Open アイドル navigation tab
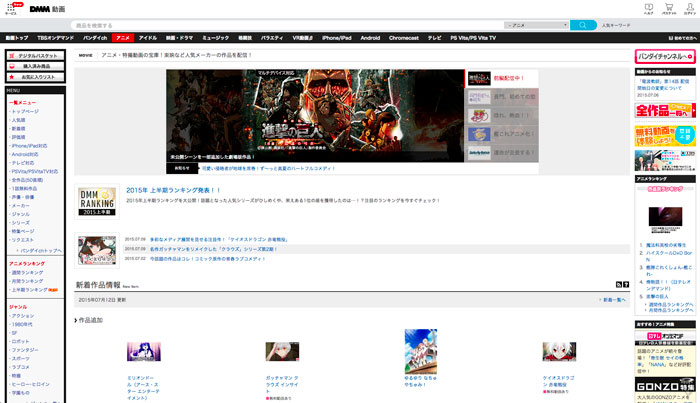 coord(148,38)
